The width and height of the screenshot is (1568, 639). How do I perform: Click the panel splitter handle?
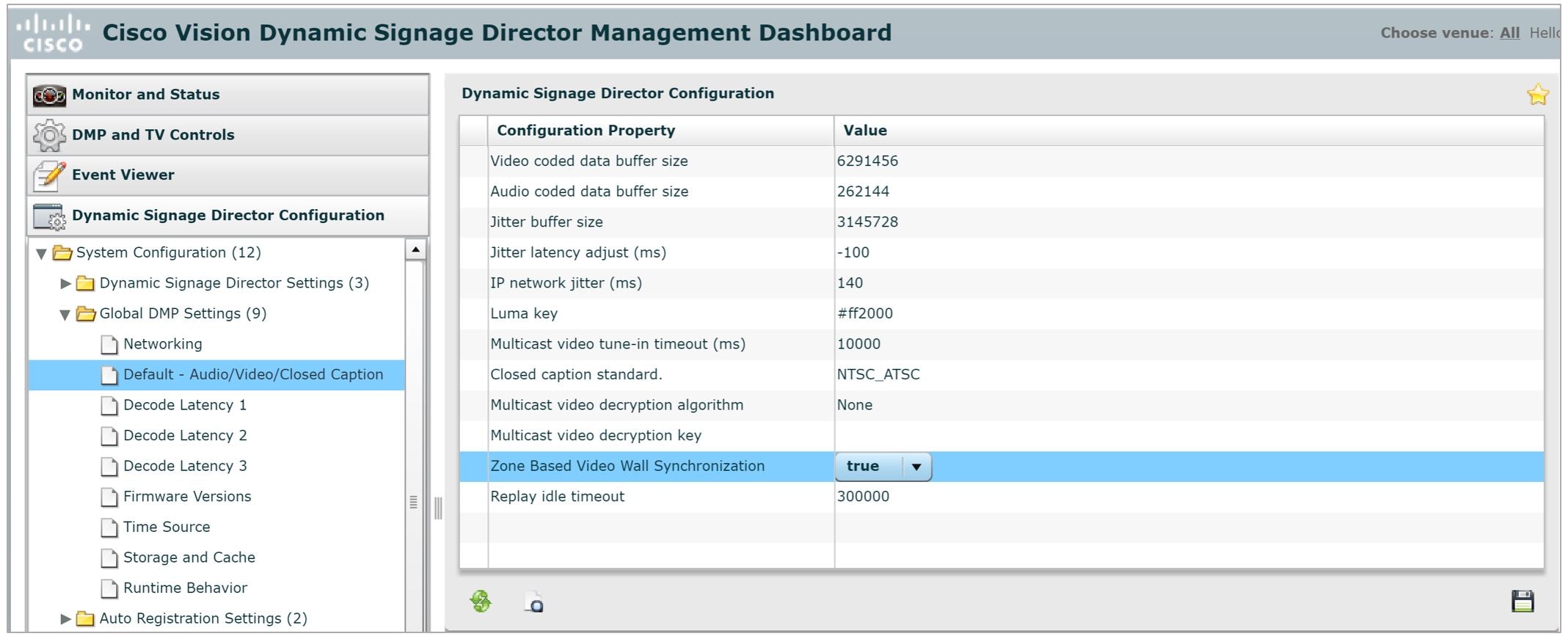[437, 508]
